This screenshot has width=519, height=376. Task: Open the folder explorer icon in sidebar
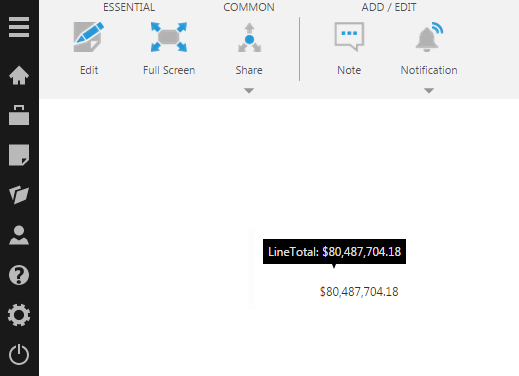(x=19, y=195)
